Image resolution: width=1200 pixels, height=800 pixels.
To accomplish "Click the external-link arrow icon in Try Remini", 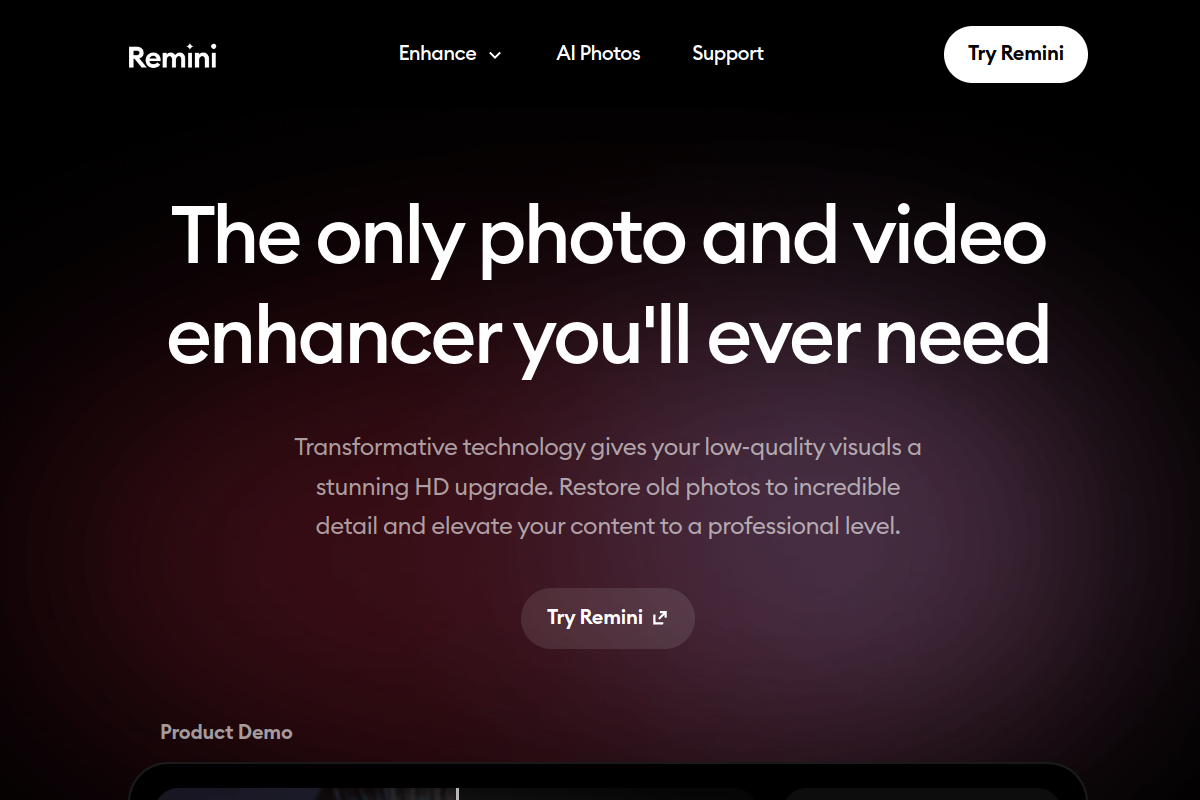I will click(660, 618).
